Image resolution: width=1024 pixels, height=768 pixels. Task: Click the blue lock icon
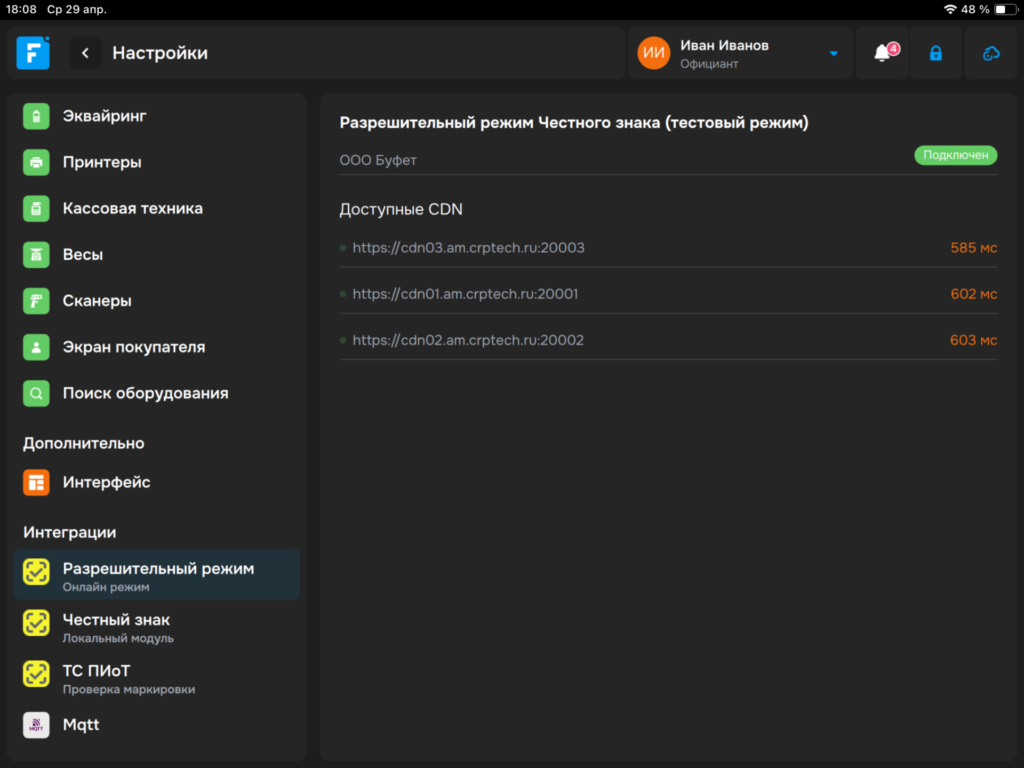(x=936, y=53)
